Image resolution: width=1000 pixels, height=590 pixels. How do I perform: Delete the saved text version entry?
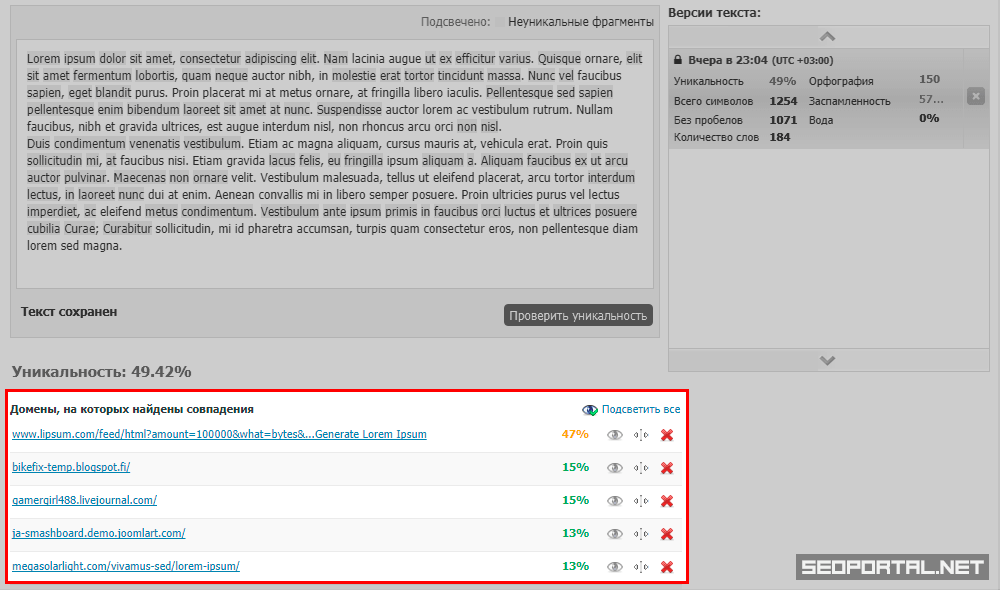coord(976,96)
